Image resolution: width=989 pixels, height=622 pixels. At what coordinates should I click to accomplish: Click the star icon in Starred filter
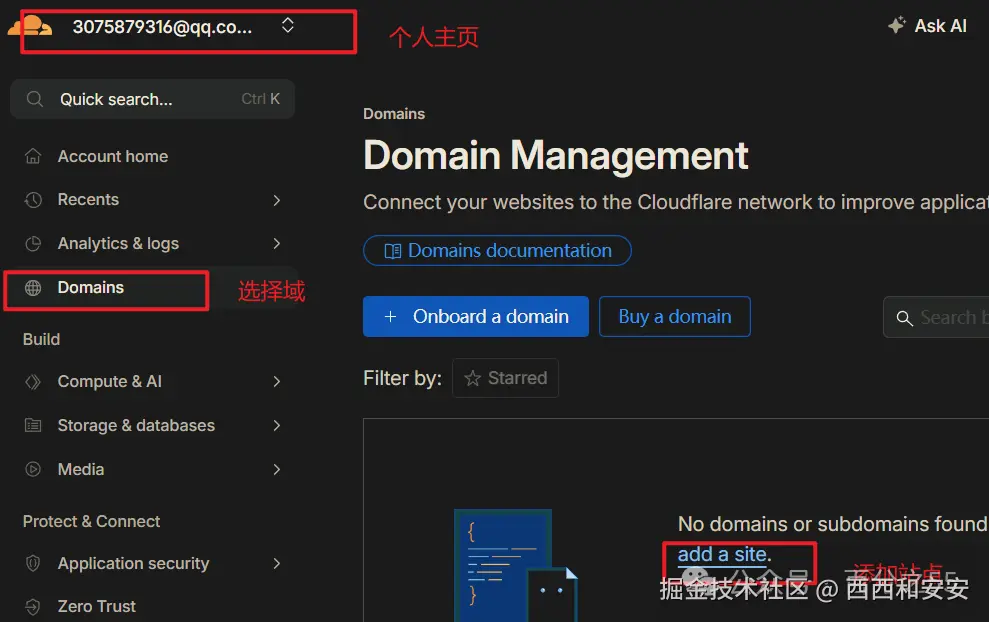[472, 378]
